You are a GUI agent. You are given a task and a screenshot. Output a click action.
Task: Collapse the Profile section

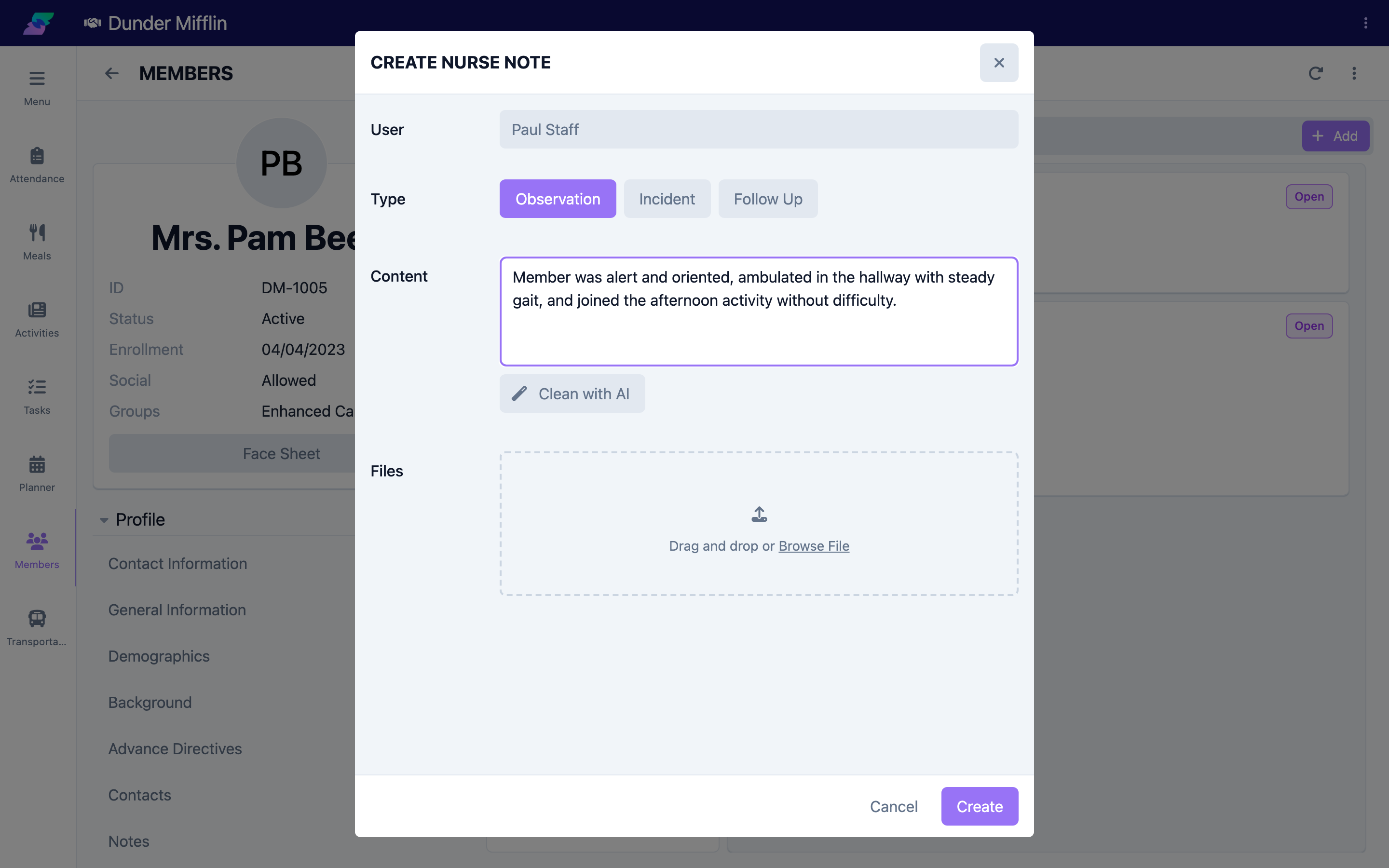click(x=104, y=520)
